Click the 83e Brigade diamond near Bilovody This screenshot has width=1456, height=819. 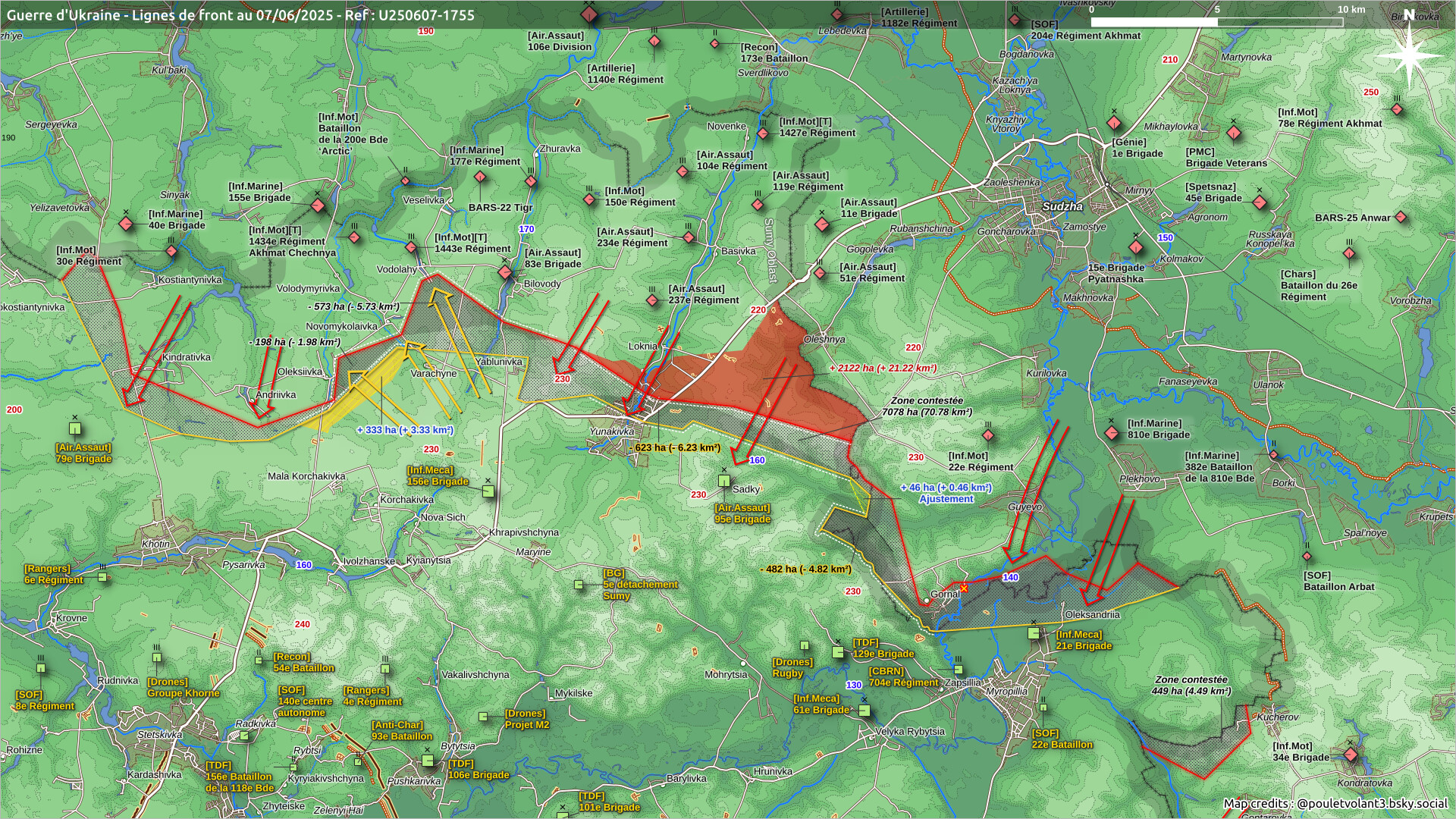coord(506,272)
